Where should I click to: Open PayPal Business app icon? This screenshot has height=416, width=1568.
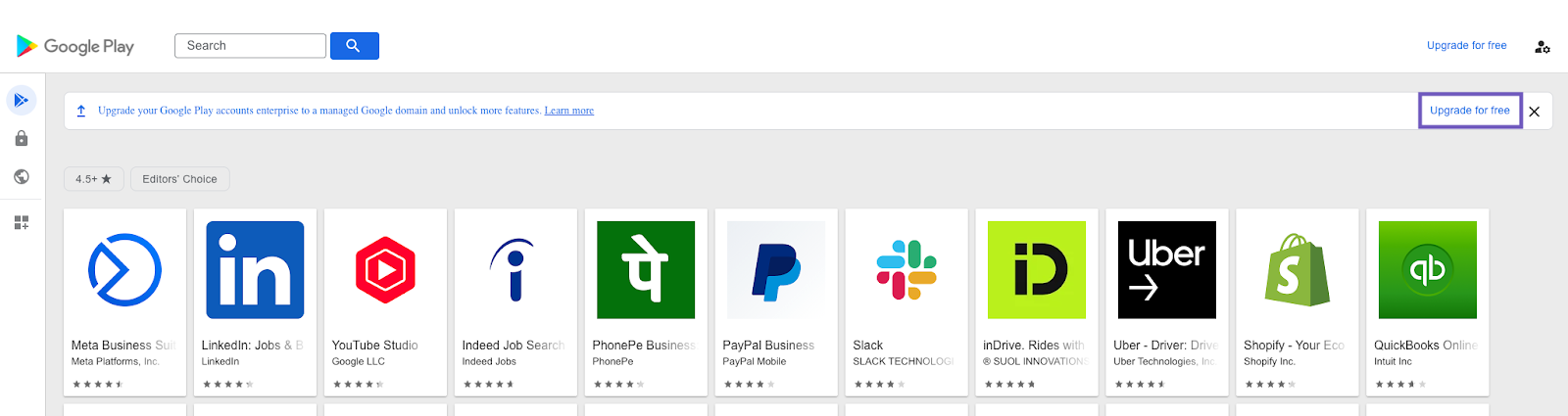tap(776, 270)
